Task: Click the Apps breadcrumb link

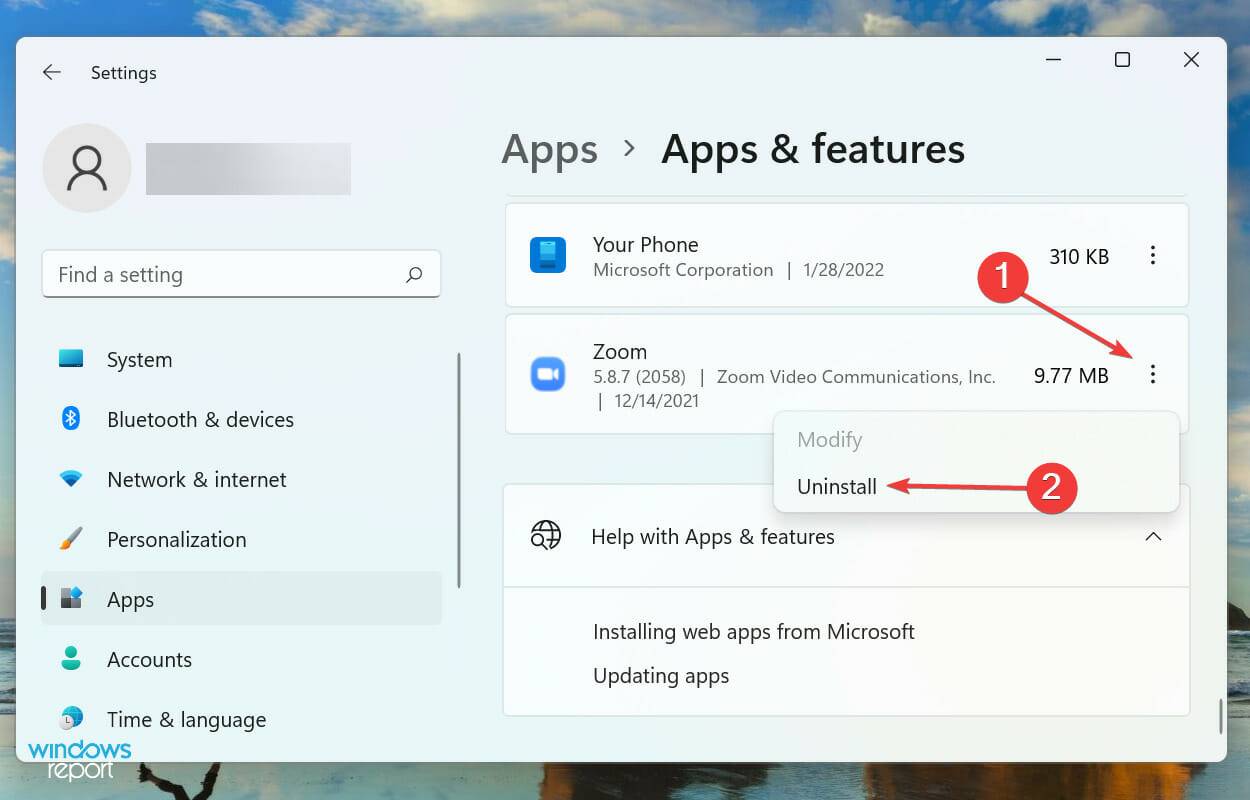Action: tap(548, 148)
